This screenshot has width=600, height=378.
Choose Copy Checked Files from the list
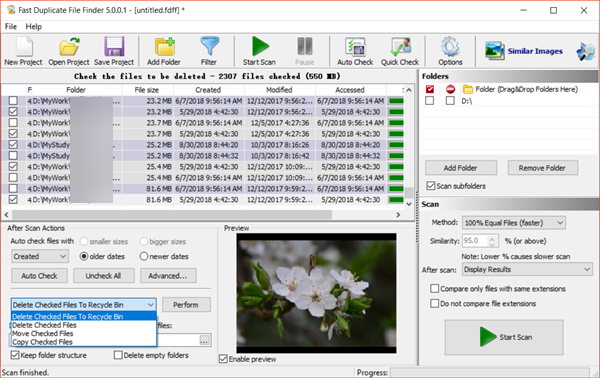point(84,342)
